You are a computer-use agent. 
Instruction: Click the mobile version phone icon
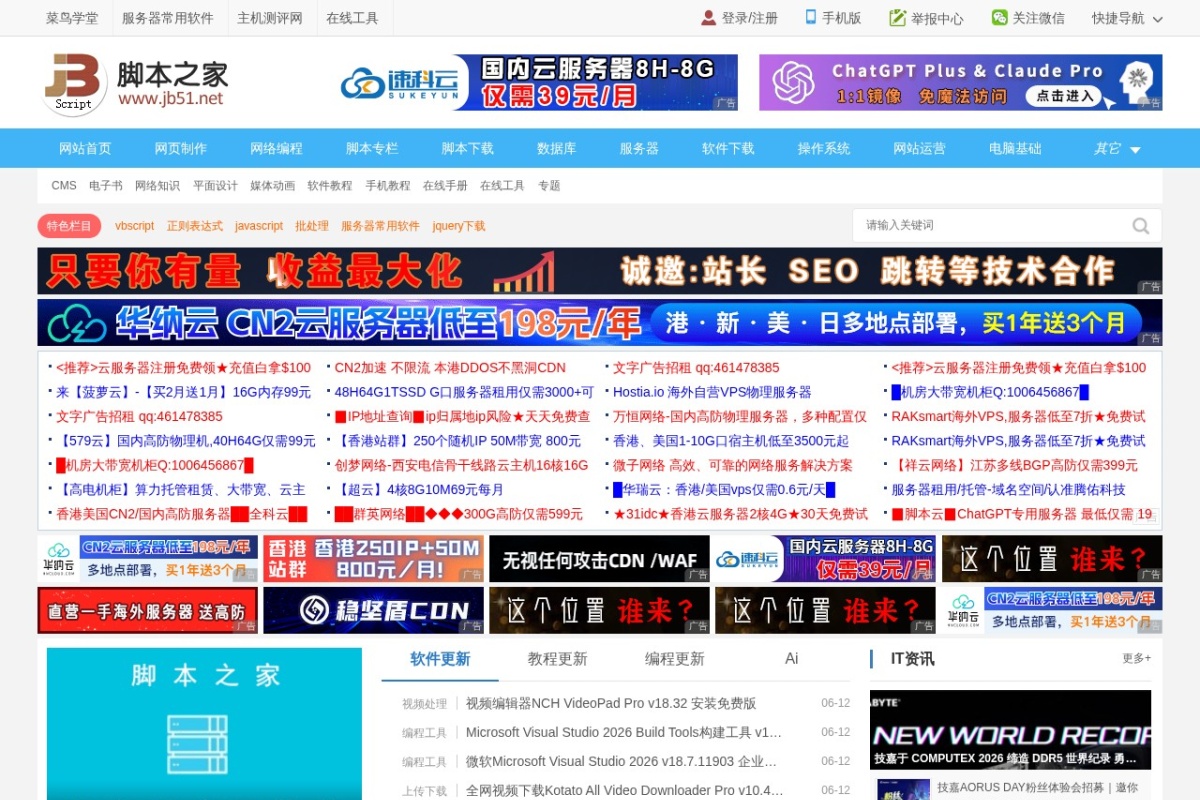coord(812,18)
